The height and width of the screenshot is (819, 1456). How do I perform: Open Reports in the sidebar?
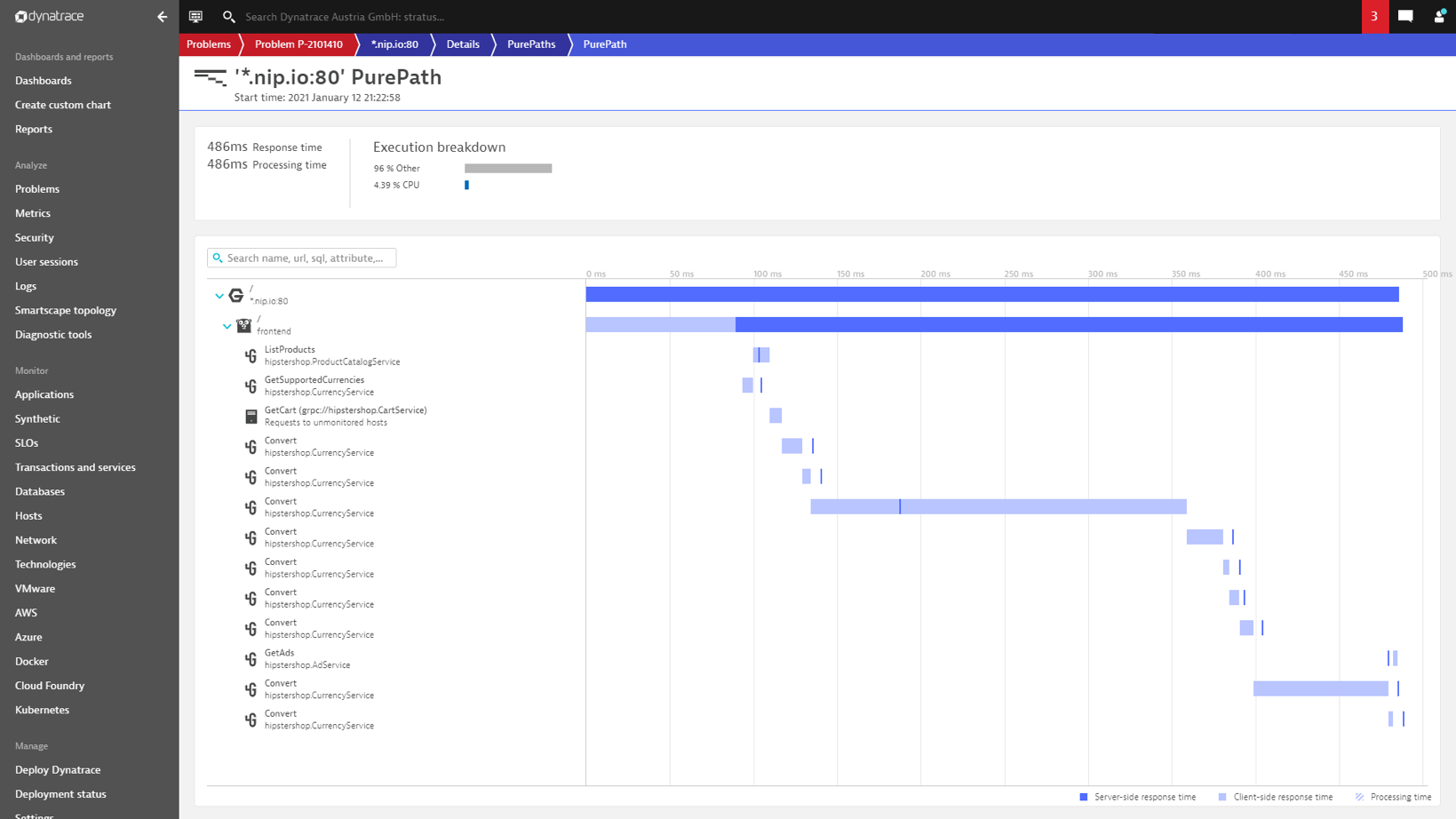(34, 130)
